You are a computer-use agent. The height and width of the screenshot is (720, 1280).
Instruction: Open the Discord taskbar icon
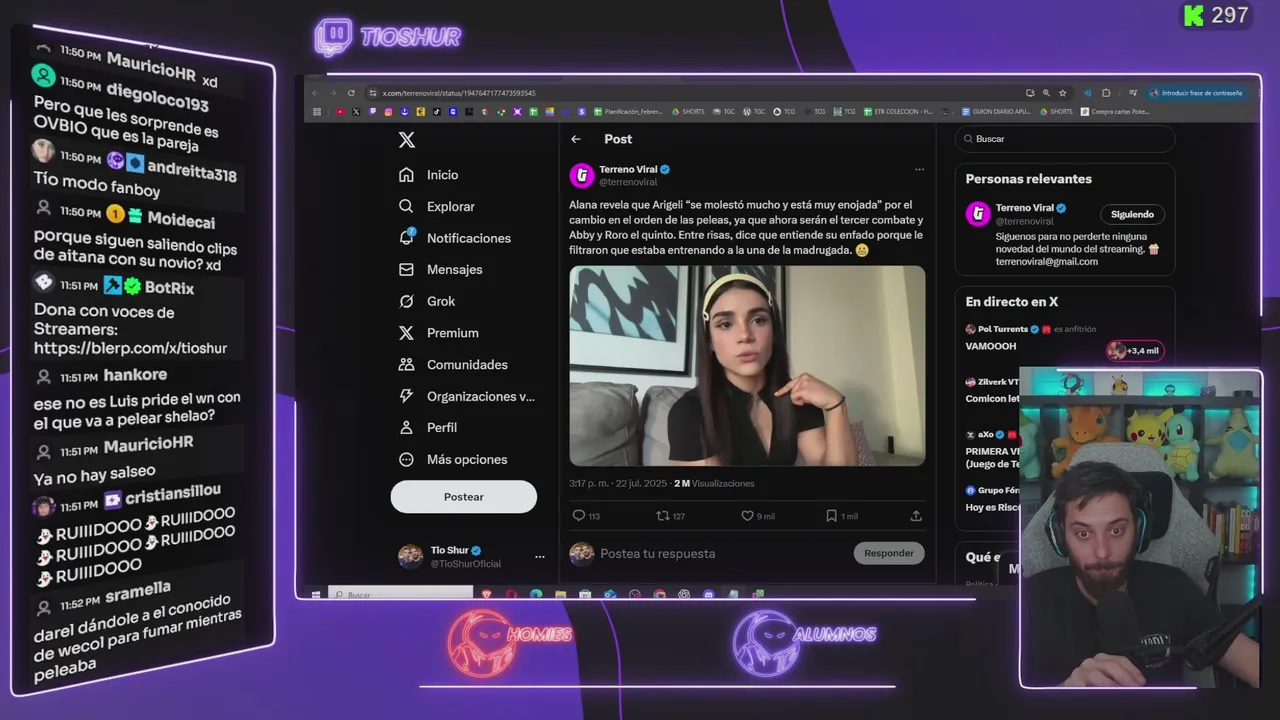708,594
